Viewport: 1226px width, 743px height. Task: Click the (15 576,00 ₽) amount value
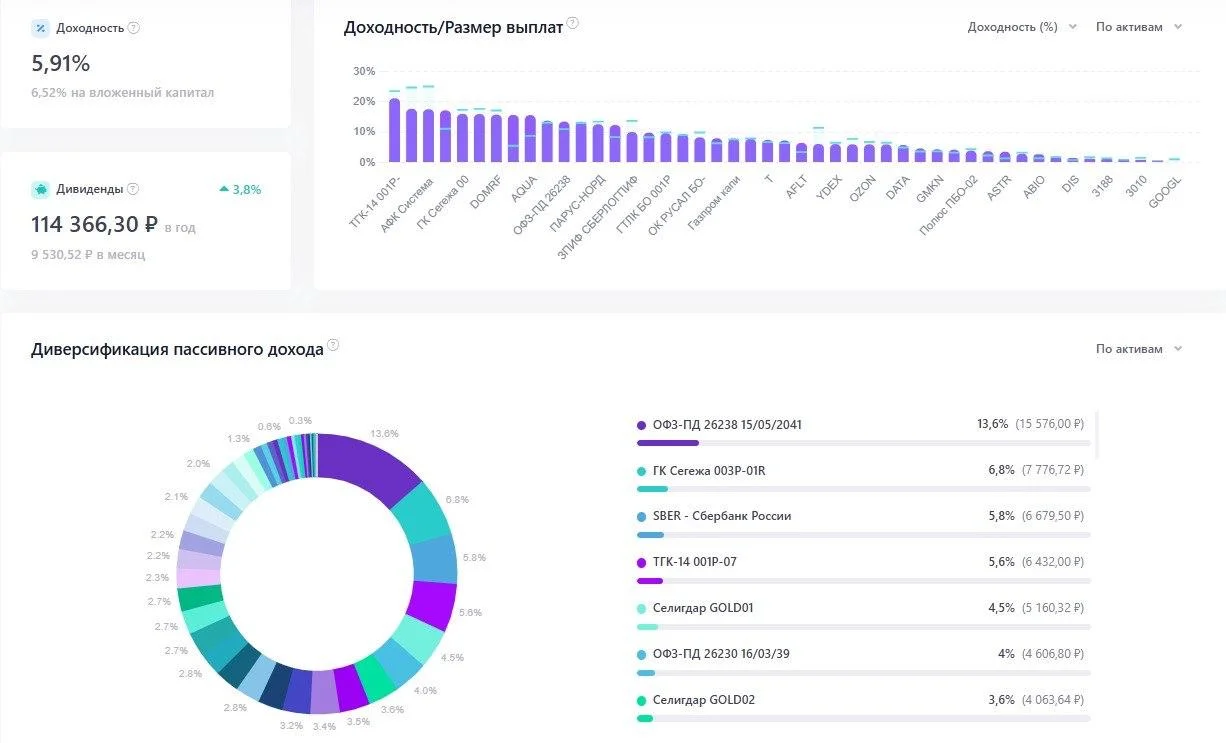(1050, 425)
